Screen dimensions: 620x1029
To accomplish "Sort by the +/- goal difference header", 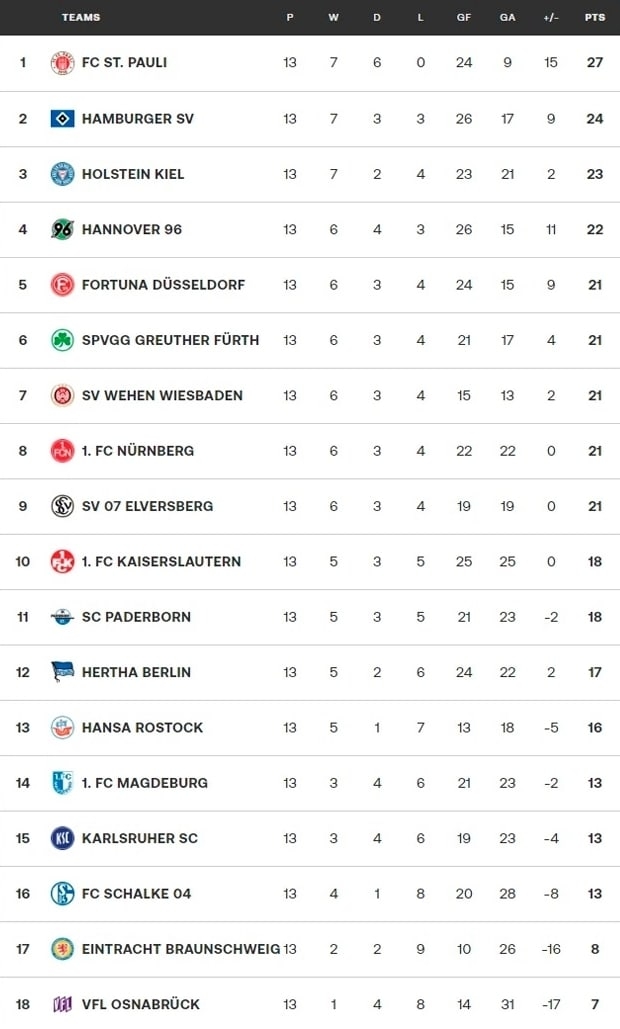I will pyautogui.click(x=551, y=17).
